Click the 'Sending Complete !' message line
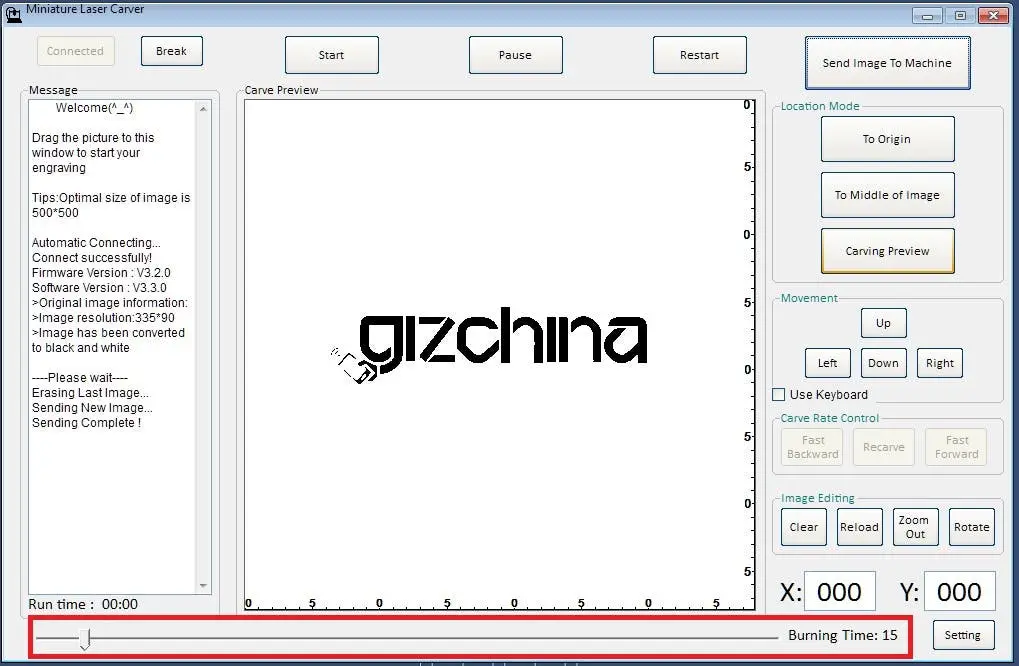 pyautogui.click(x=86, y=423)
